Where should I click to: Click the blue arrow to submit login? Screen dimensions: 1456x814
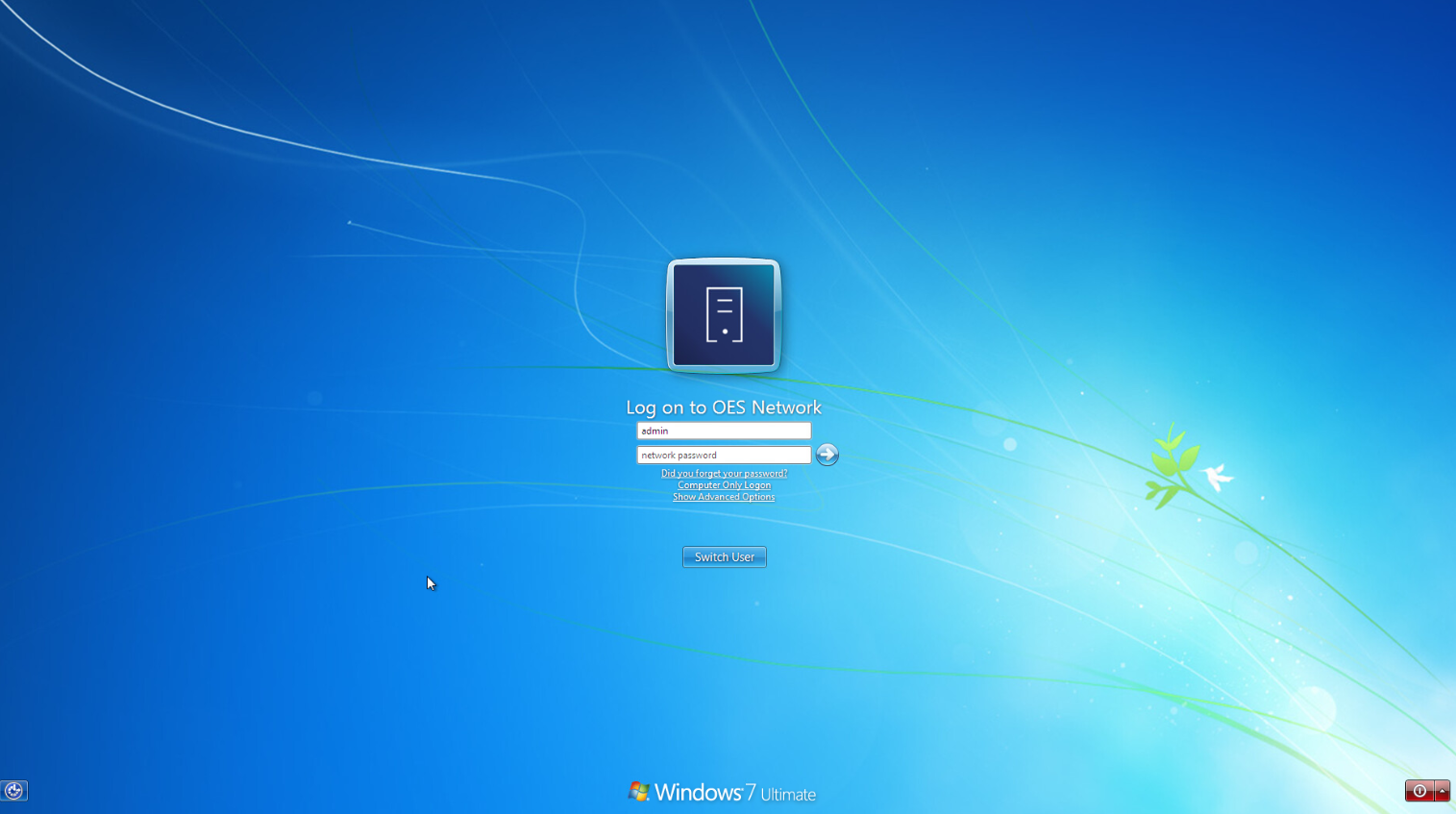tap(826, 455)
